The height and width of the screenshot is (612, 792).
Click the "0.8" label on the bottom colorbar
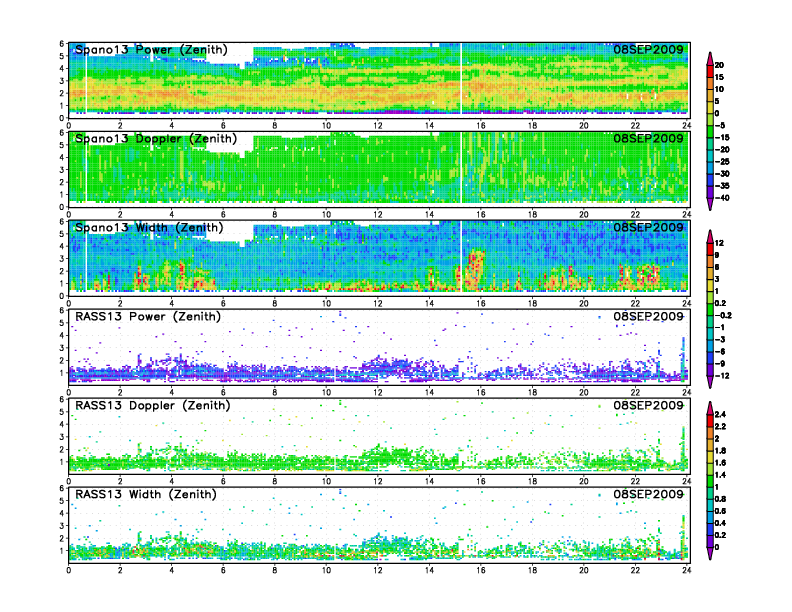pyautogui.click(x=720, y=499)
